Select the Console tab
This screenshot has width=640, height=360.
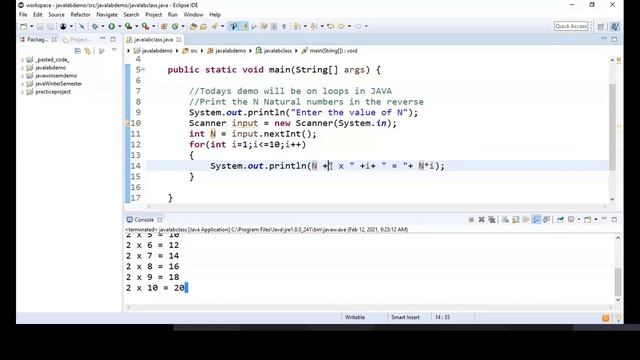[x=144, y=220]
